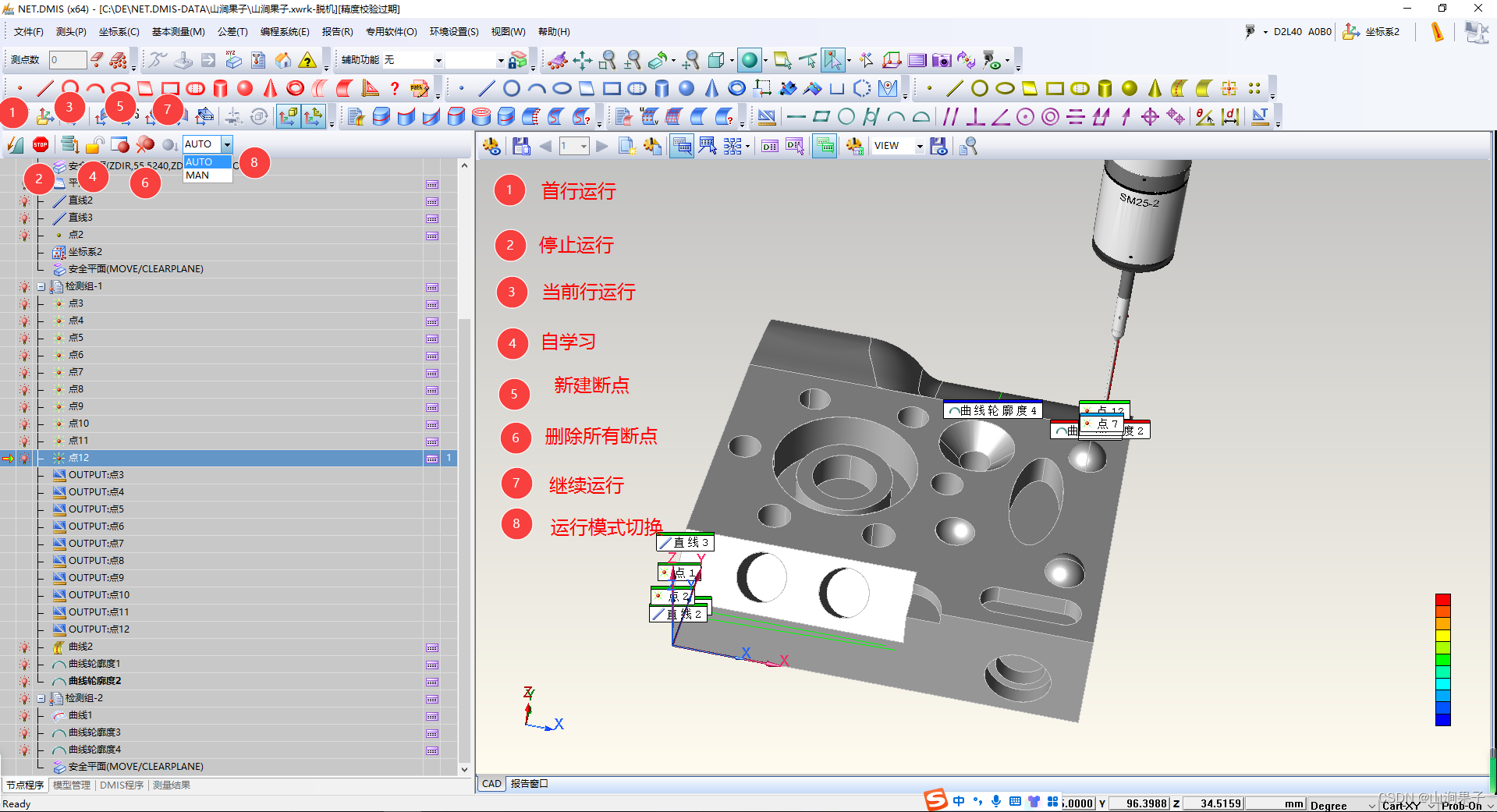The image size is (1497, 812).
Task: Click the open padlock self-learn icon
Action: pyautogui.click(x=94, y=144)
